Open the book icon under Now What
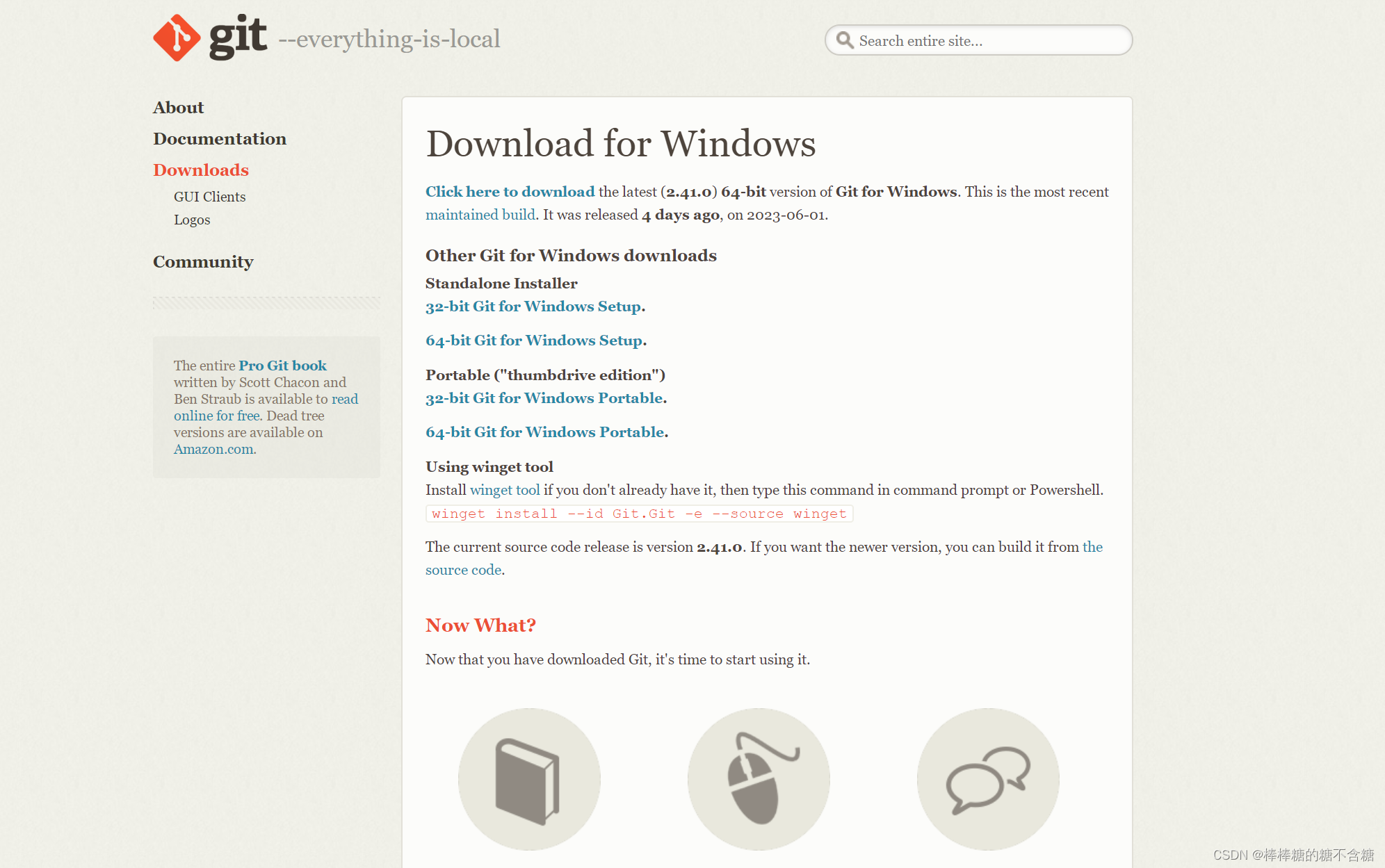Screen dimensions: 1385x868 [x=529, y=779]
